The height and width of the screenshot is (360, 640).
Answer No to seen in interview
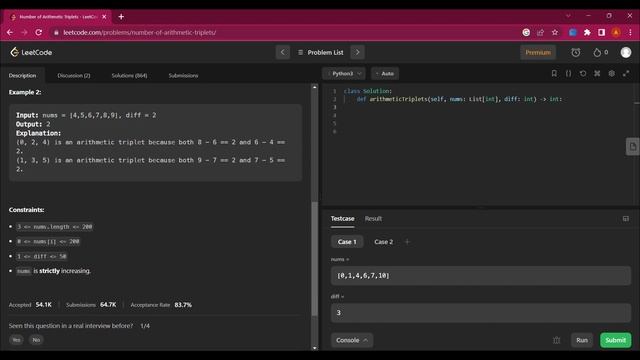(x=36, y=340)
